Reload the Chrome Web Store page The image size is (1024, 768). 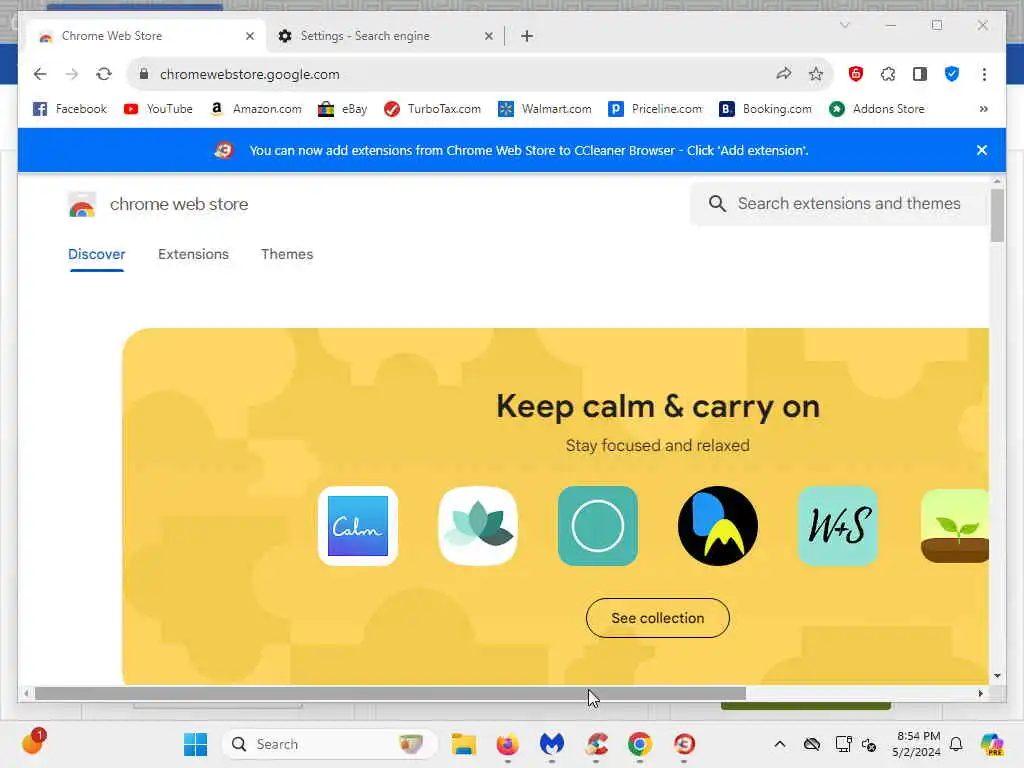(104, 74)
